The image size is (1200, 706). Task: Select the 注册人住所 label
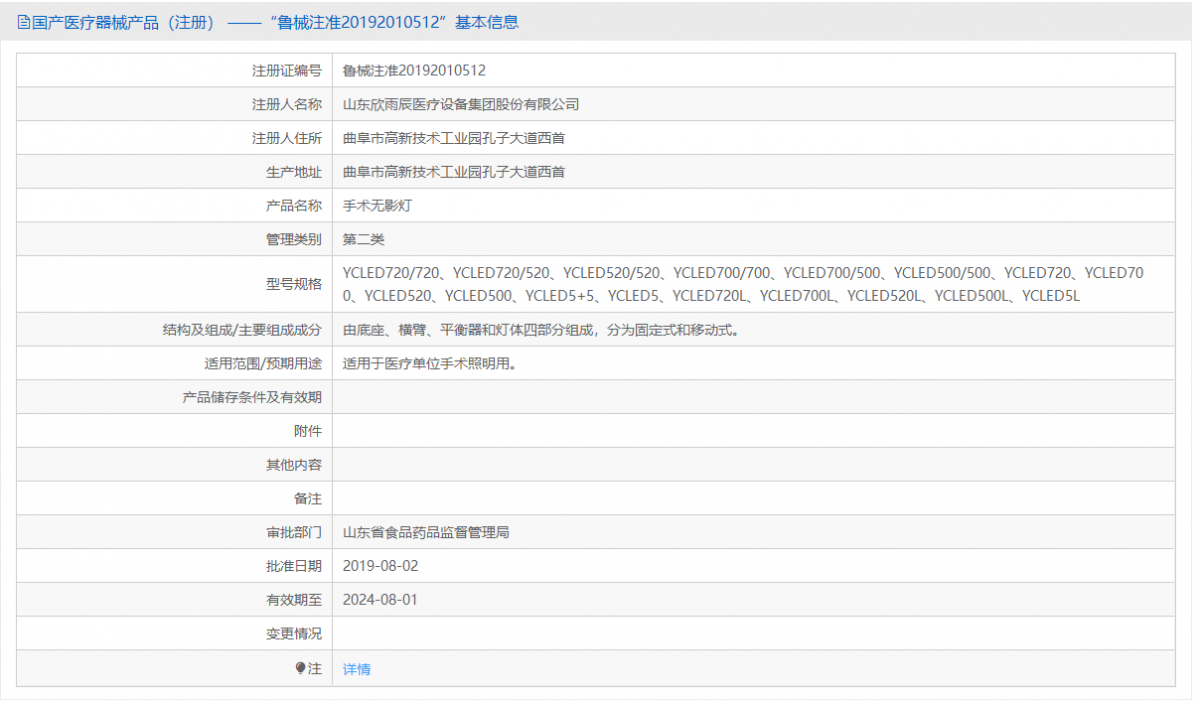click(x=287, y=138)
